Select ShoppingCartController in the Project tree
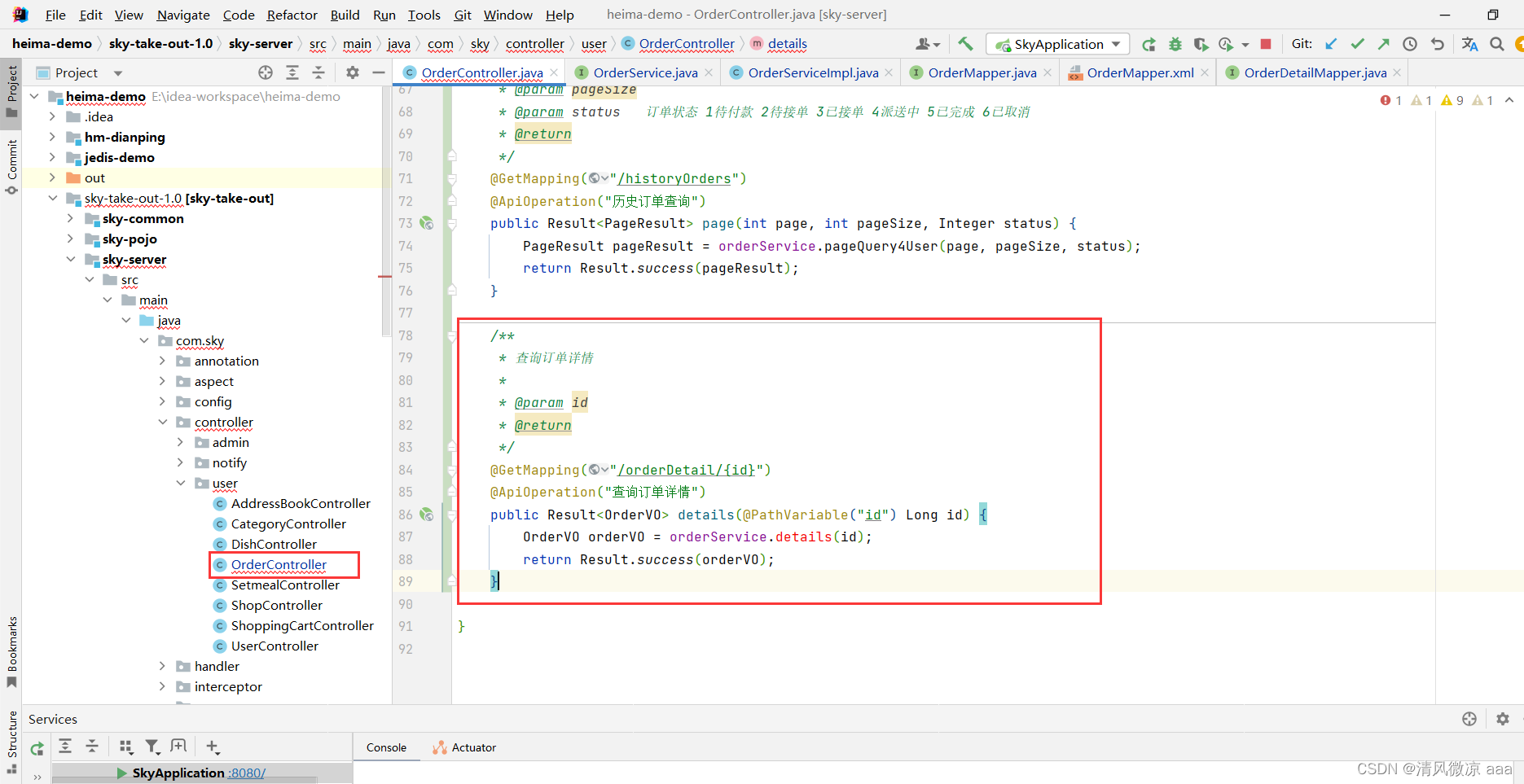Image resolution: width=1524 pixels, height=784 pixels. (x=301, y=625)
